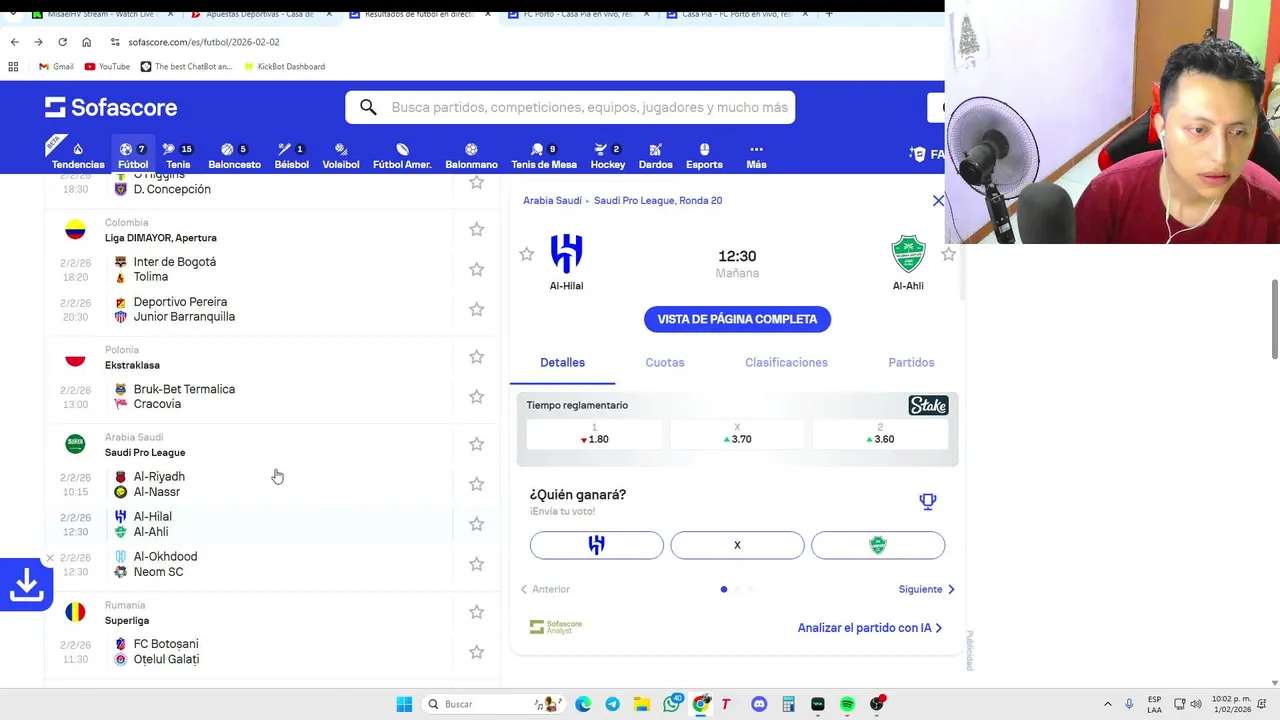Viewport: 1280px width, 720px height.
Task: Open Analizar el partido con IA link
Action: (x=870, y=628)
